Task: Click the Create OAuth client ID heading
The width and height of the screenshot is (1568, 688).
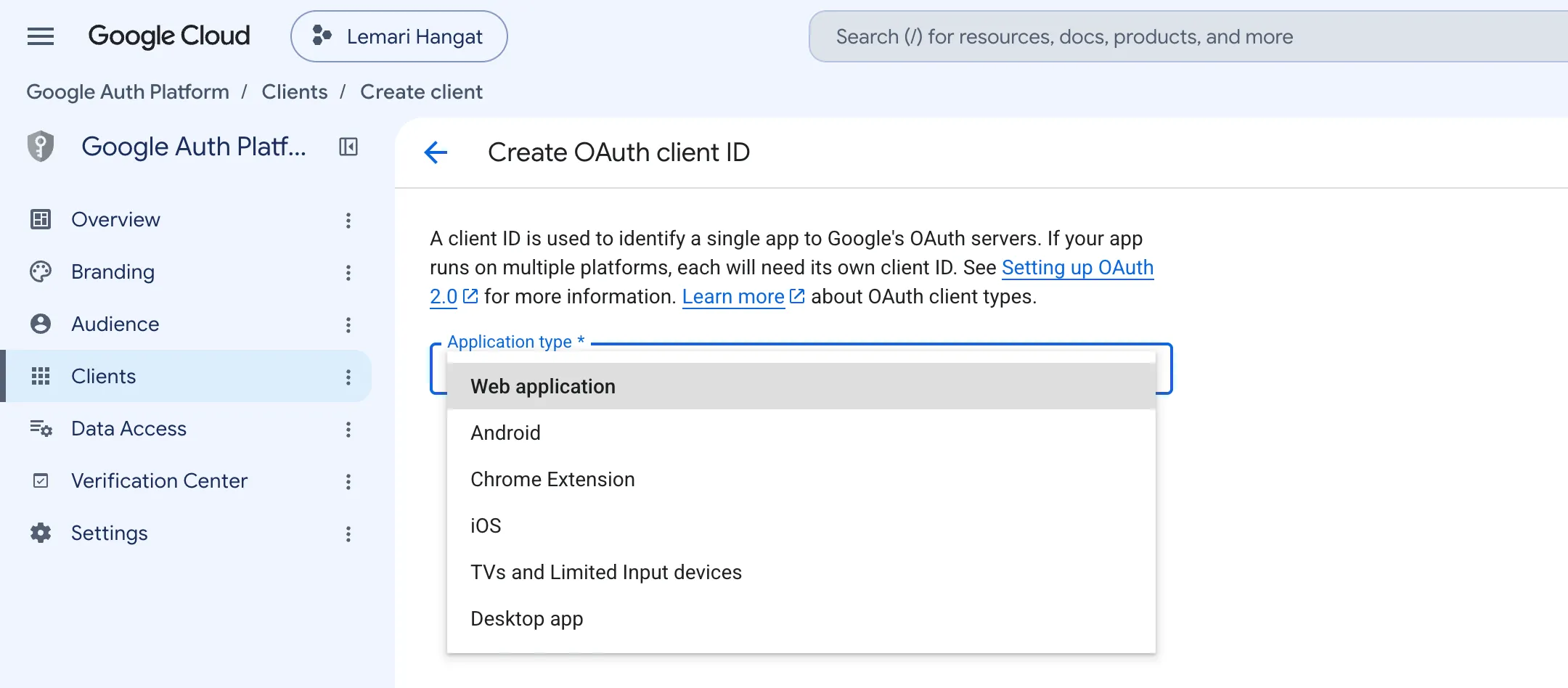Action: (618, 152)
